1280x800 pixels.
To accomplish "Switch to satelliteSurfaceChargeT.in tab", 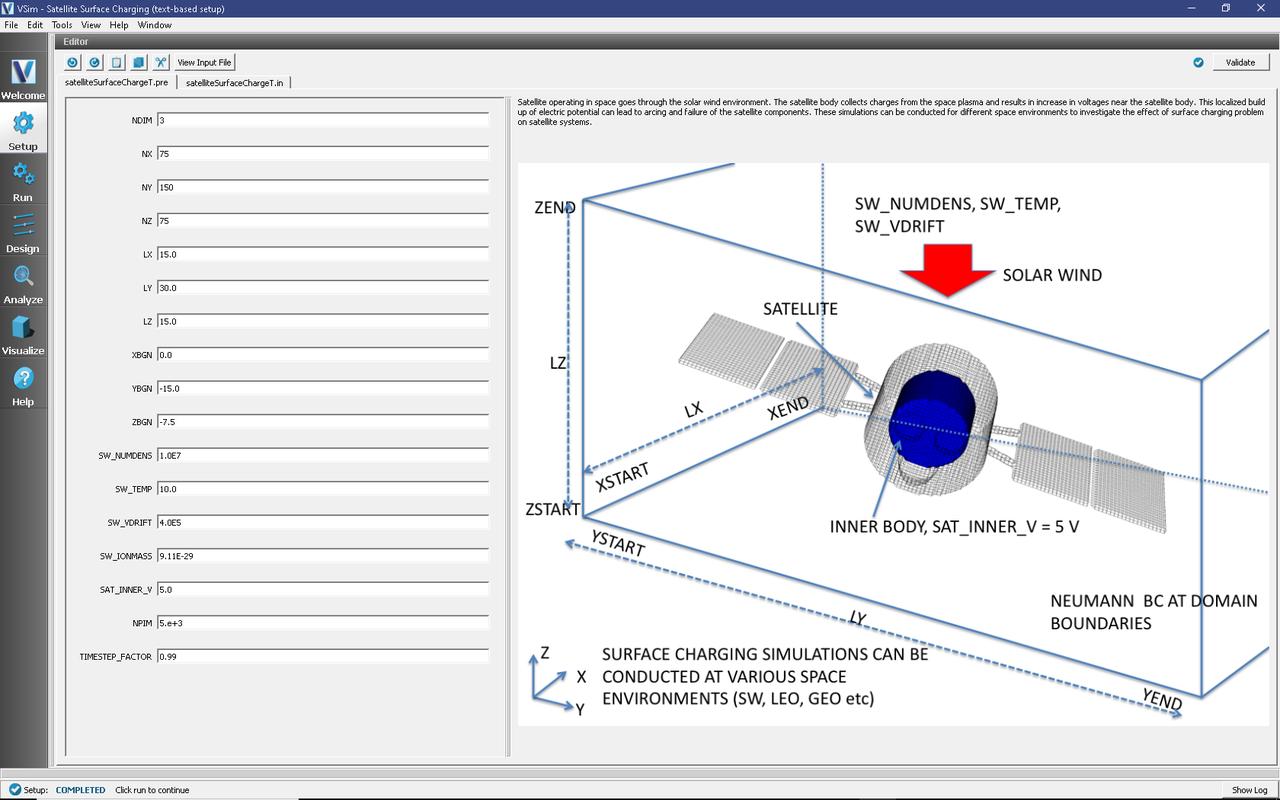I will click(235, 83).
